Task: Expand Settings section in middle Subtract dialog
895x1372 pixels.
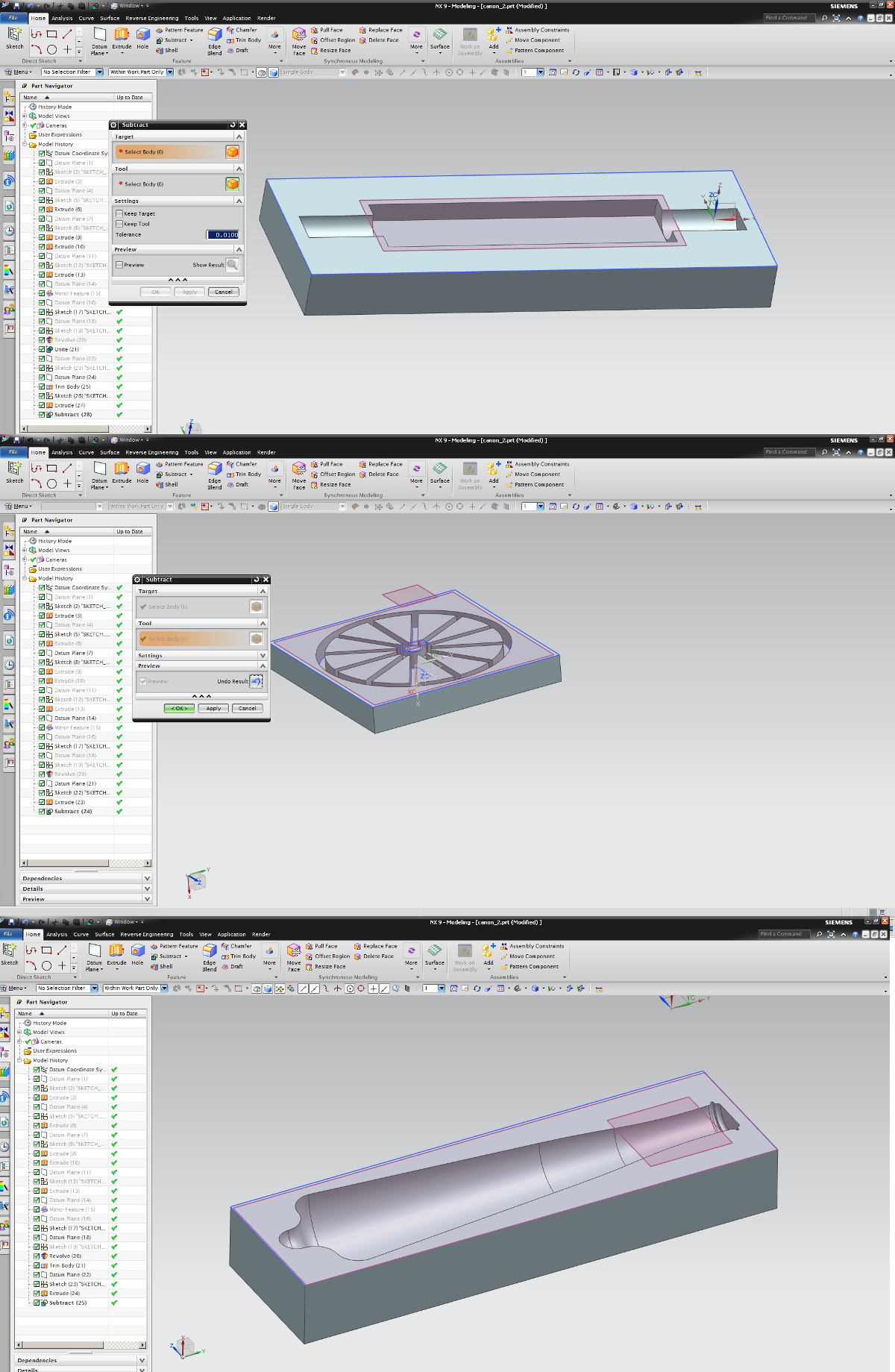Action: pyautogui.click(x=263, y=655)
